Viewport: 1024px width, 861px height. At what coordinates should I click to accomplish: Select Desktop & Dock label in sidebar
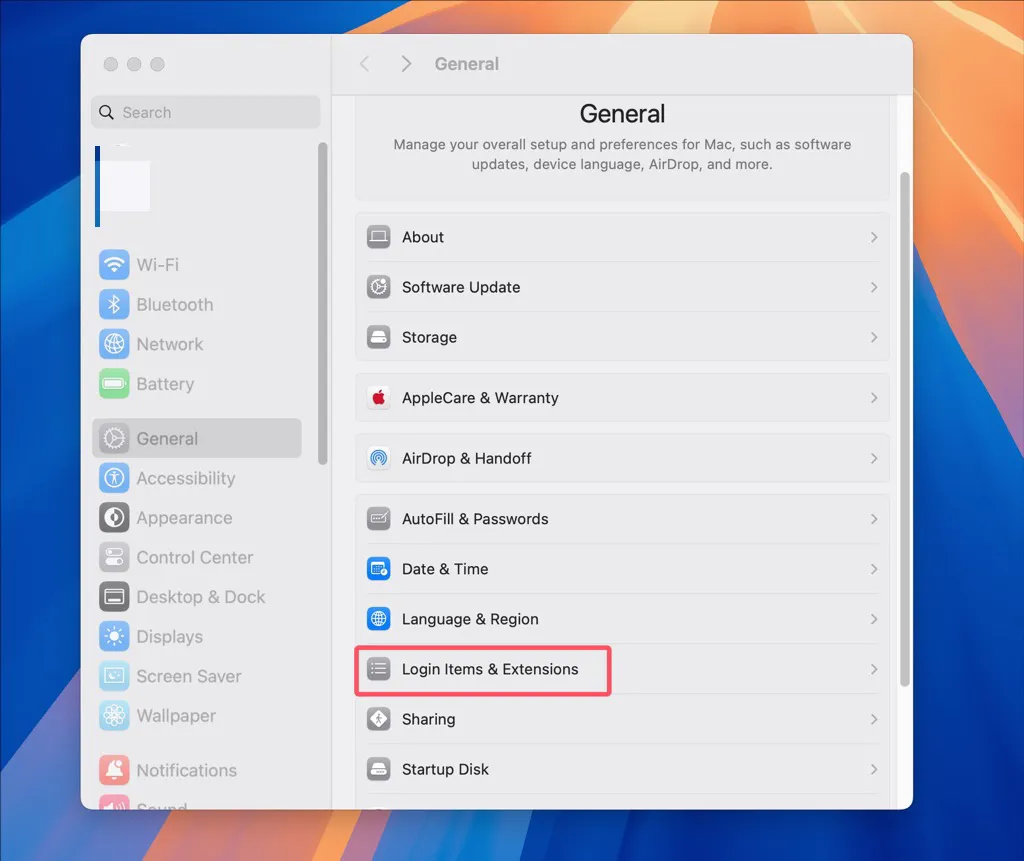200,597
